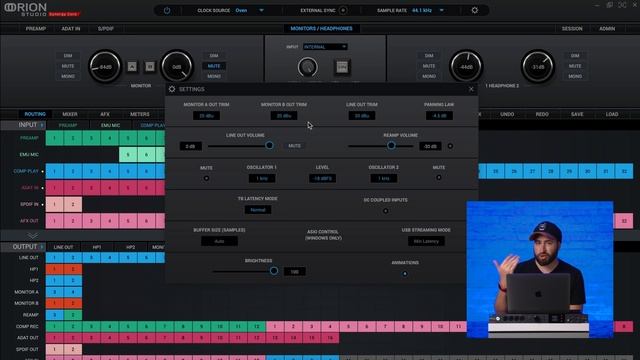Toggle MUTE for headphone 2
Image resolution: width=640 pixels, height=360 pixels.
575,66
